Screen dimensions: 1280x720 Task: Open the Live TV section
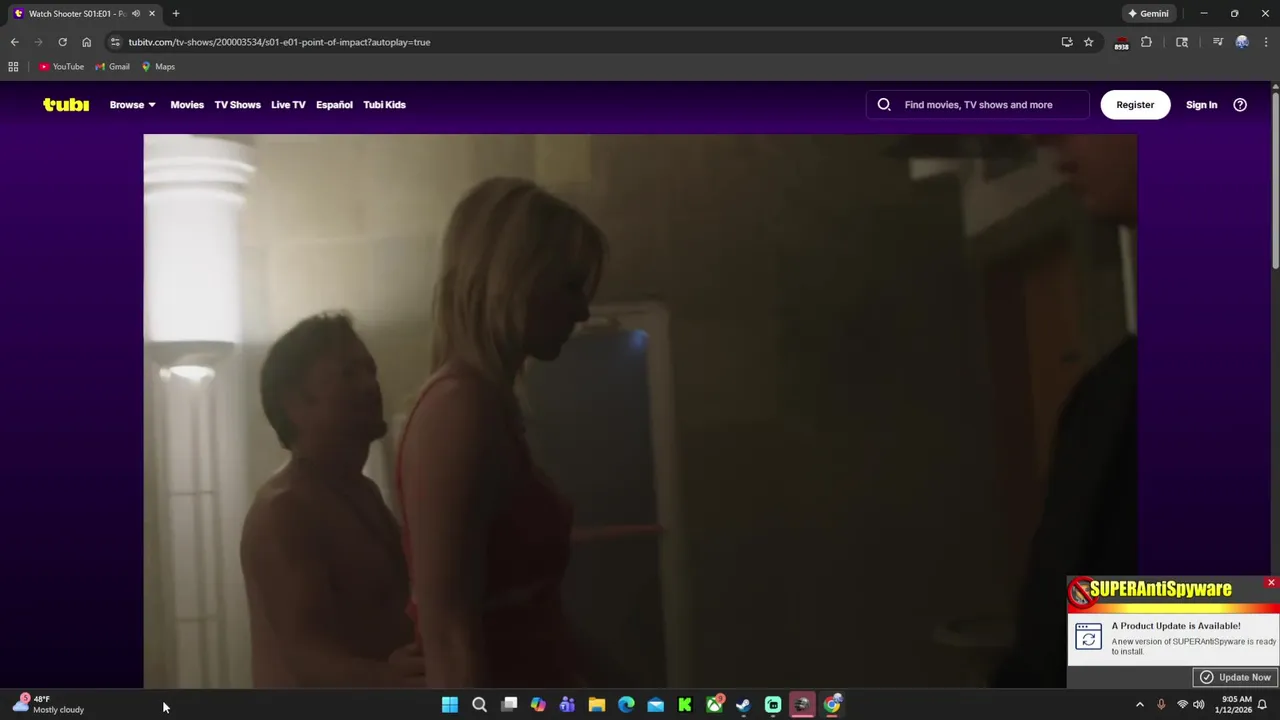[288, 104]
